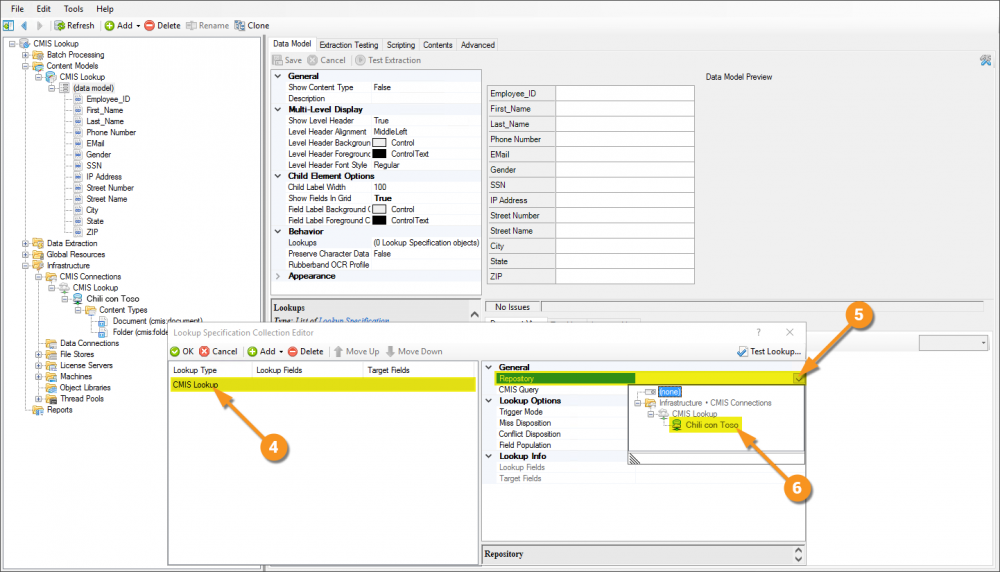Click the Add icon in Lookup editor

[253, 351]
